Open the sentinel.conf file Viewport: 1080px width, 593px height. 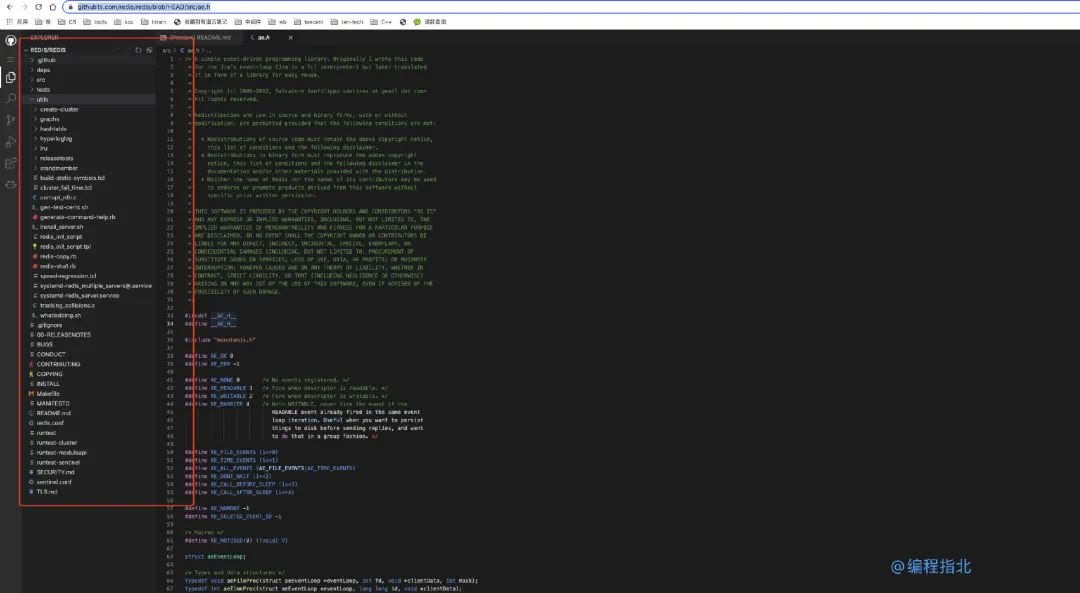click(90, 482)
